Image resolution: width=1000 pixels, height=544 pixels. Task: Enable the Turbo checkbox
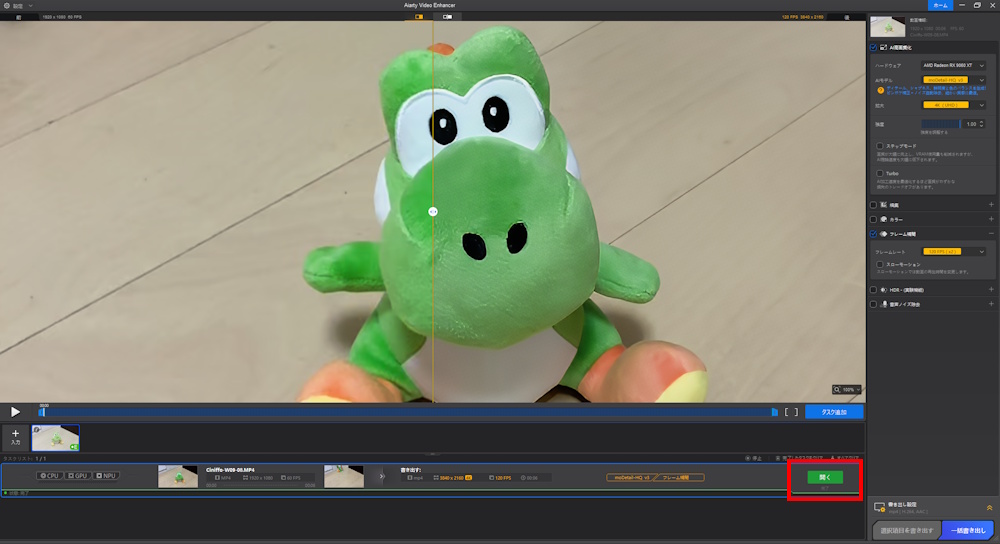point(880,173)
